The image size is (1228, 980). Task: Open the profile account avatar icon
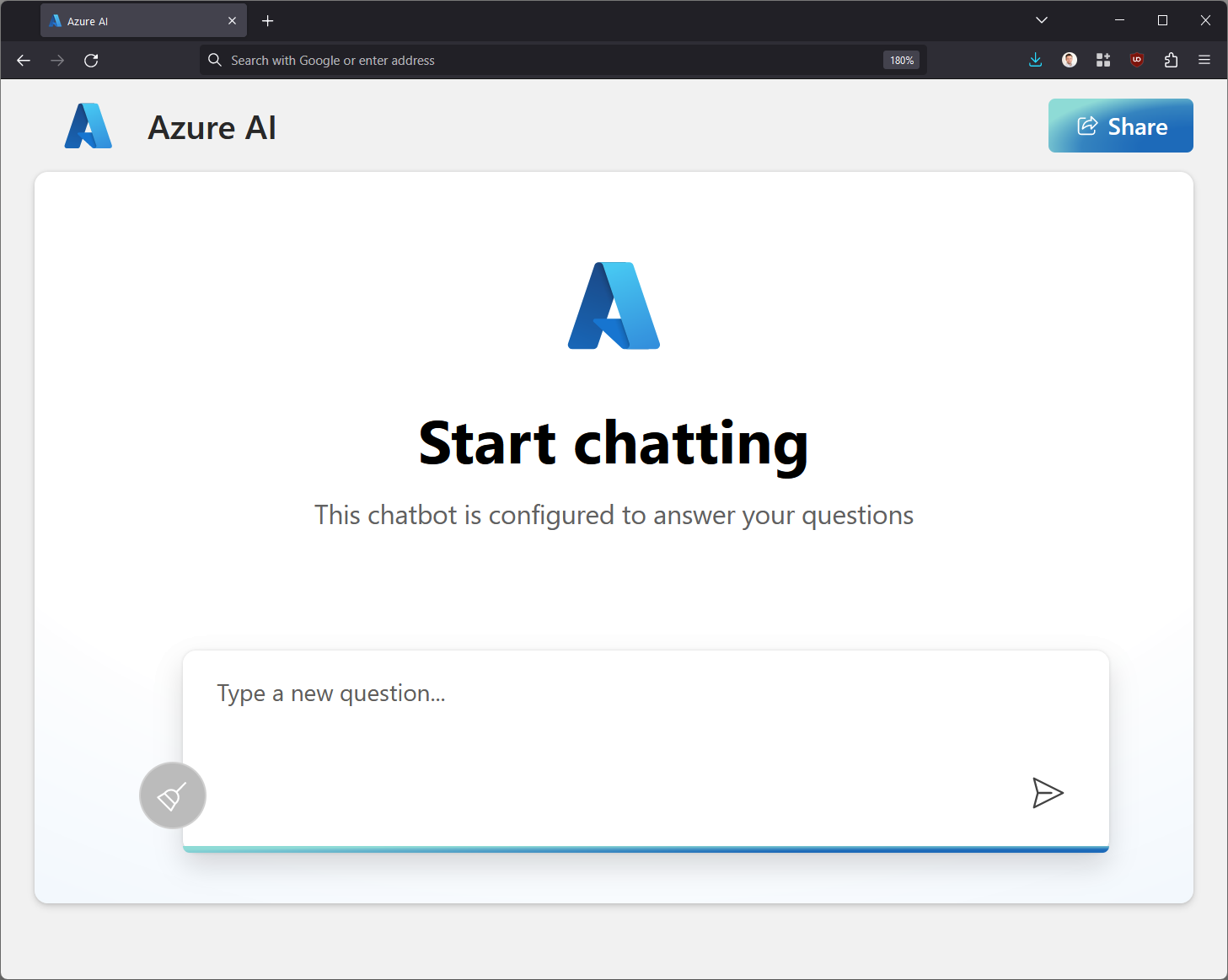[x=1070, y=60]
